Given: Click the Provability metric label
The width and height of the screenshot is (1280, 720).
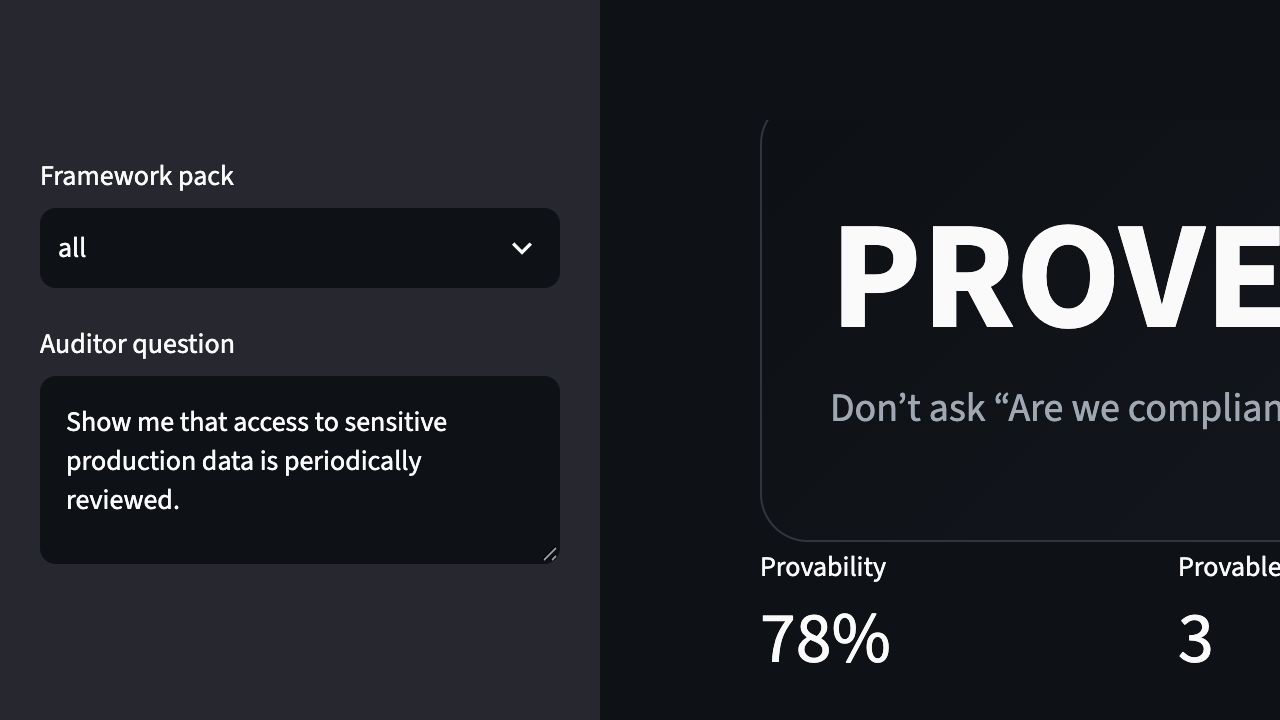Looking at the screenshot, I should click(x=823, y=567).
